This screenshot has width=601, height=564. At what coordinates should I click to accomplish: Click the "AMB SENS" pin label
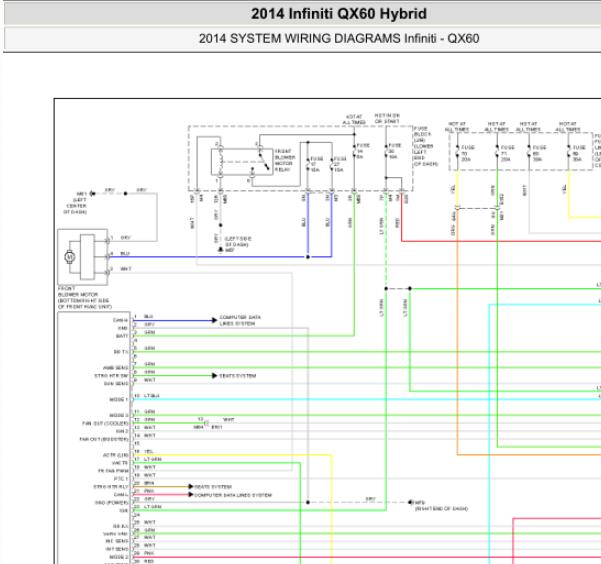pyautogui.click(x=115, y=368)
